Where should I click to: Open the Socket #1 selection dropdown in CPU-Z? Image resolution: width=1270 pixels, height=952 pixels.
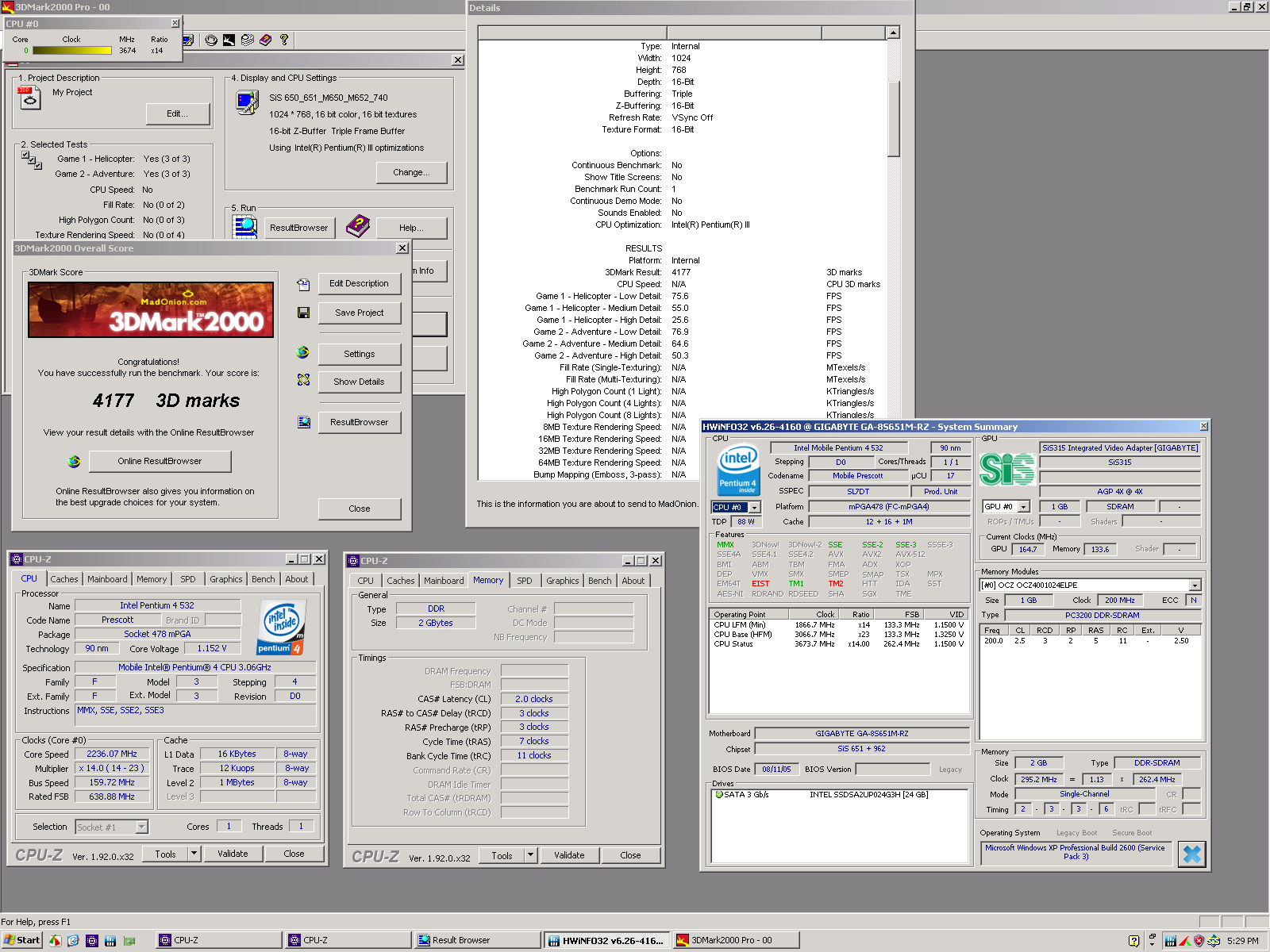(141, 827)
